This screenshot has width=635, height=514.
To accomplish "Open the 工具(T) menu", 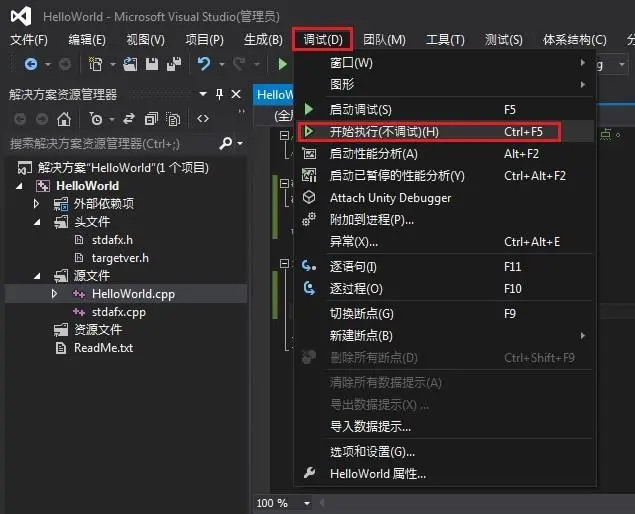I will [445, 40].
